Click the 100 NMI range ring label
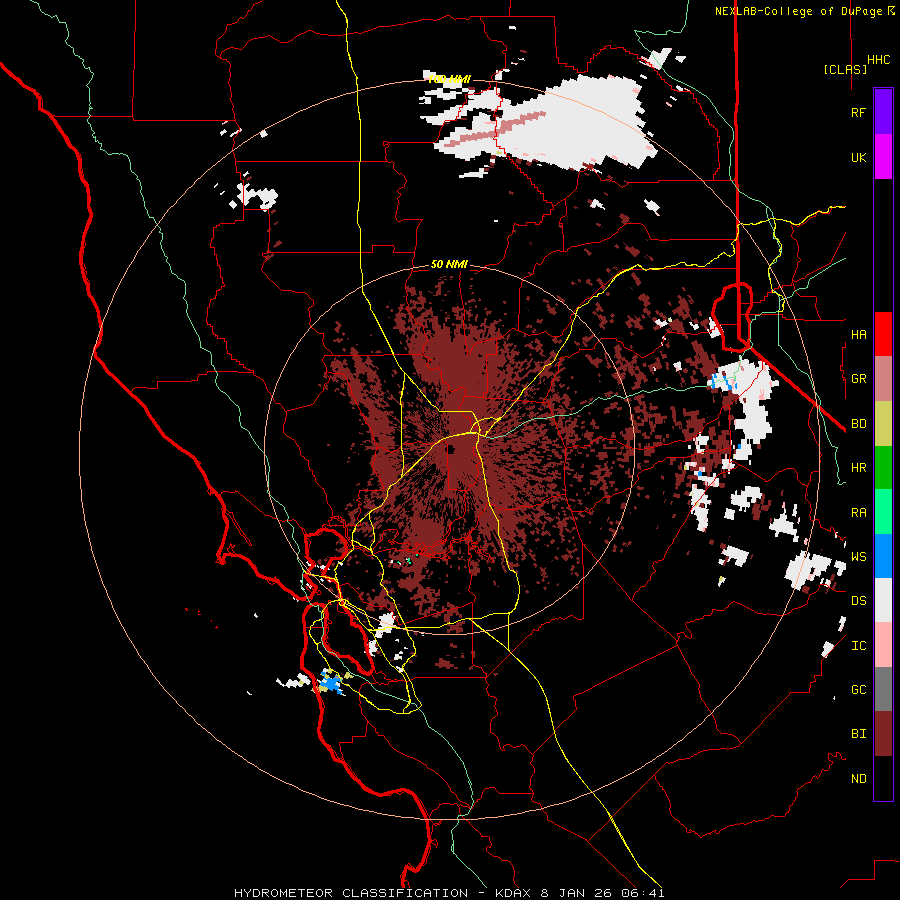 (449, 79)
